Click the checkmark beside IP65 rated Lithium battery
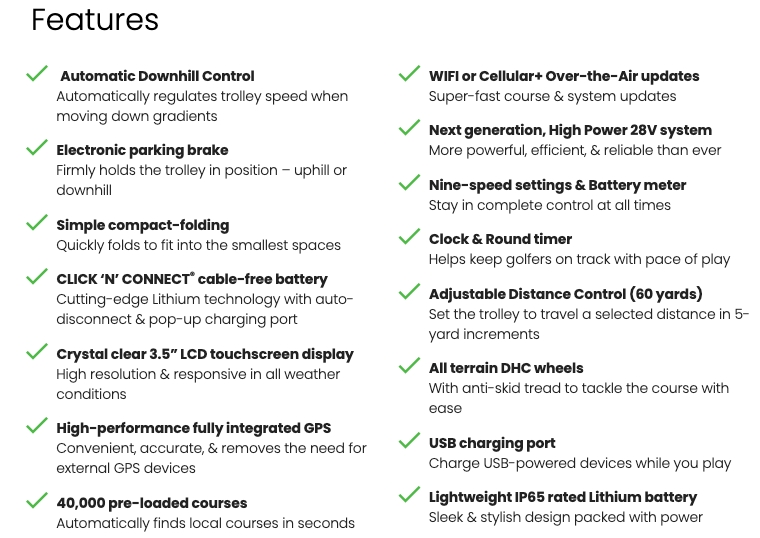 409,495
